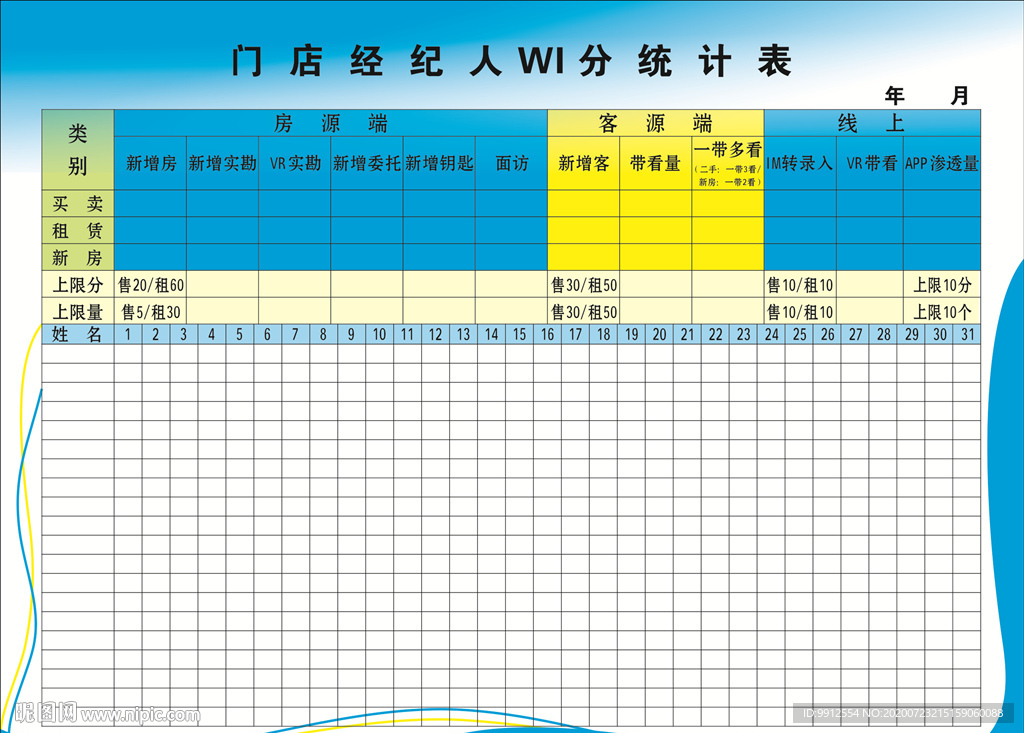Click day 21 in the 姓名 row
Image resolution: width=1024 pixels, height=733 pixels.
click(x=687, y=334)
